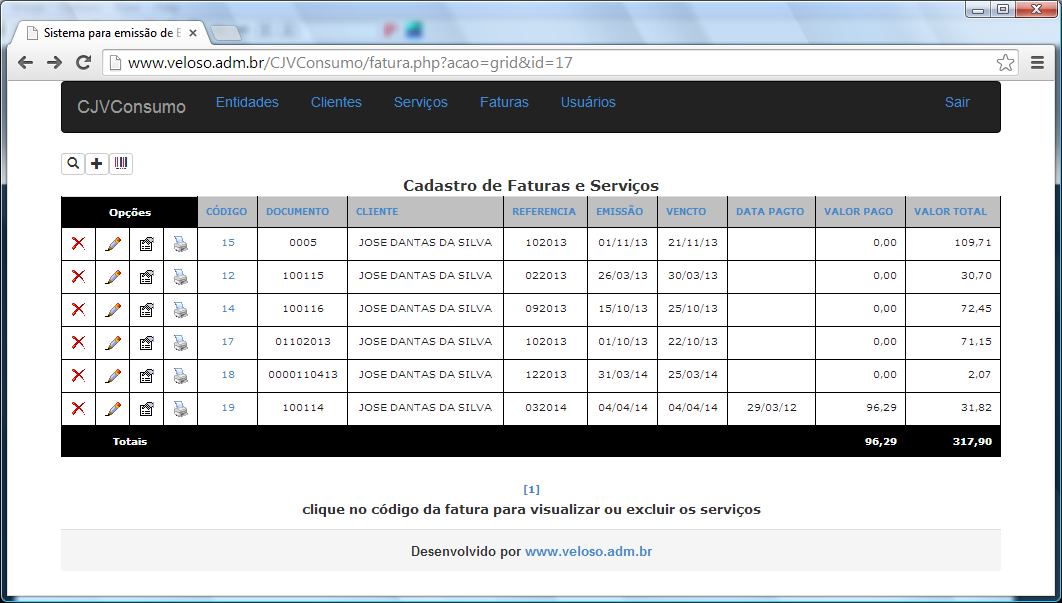Select document number 0000110413 cell
This screenshot has width=1062, height=603.
pos(303,375)
